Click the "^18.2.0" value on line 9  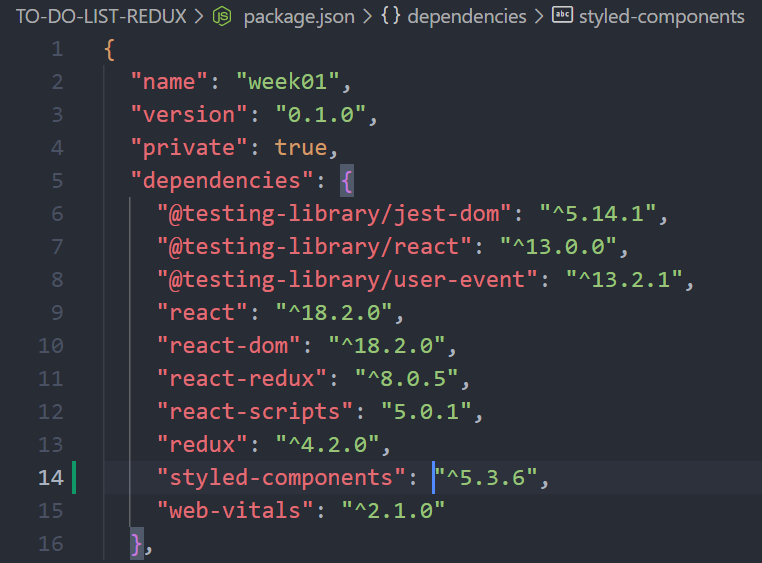coord(334,313)
